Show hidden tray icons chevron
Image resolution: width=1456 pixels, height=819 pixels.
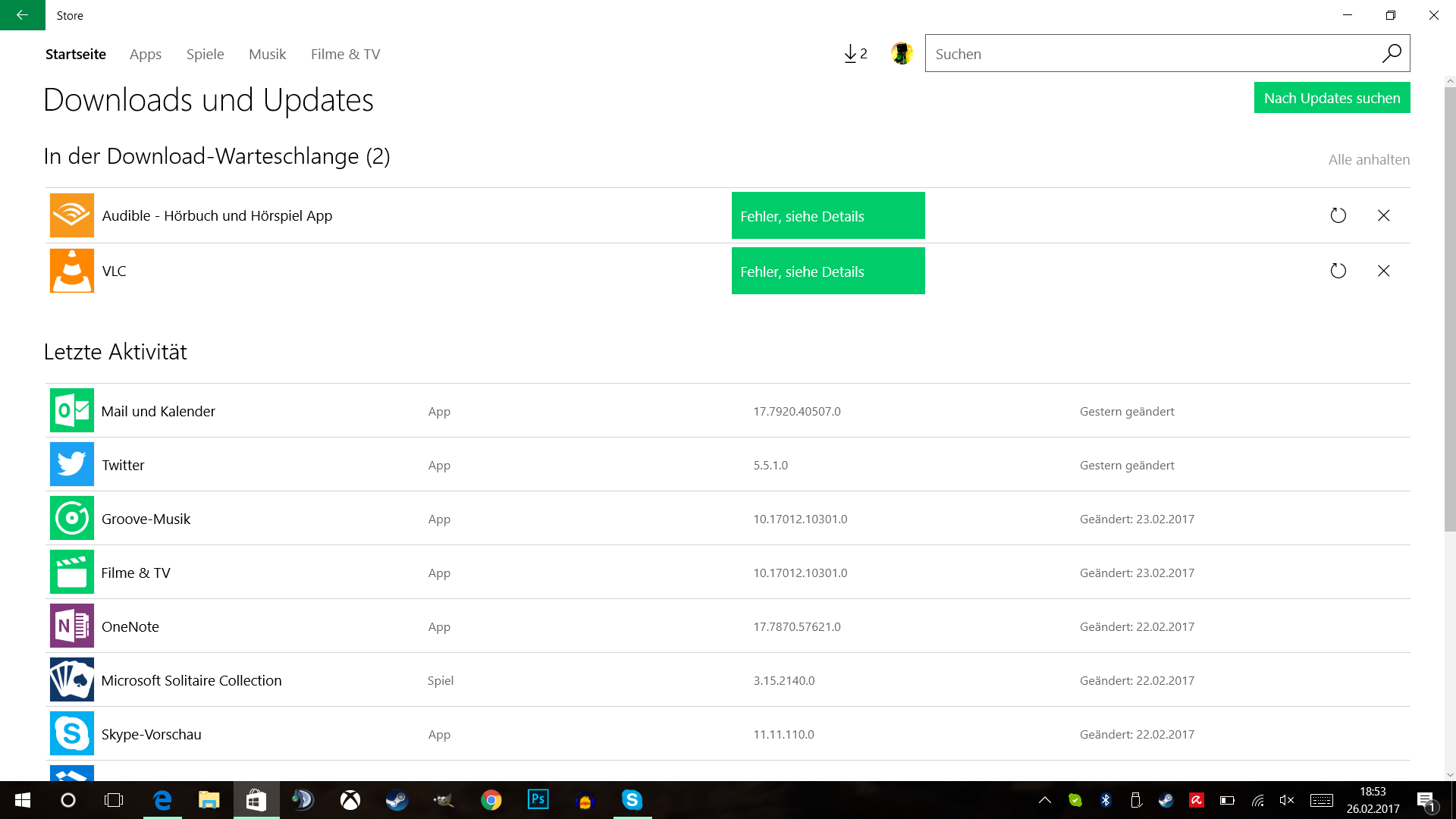click(x=1045, y=800)
